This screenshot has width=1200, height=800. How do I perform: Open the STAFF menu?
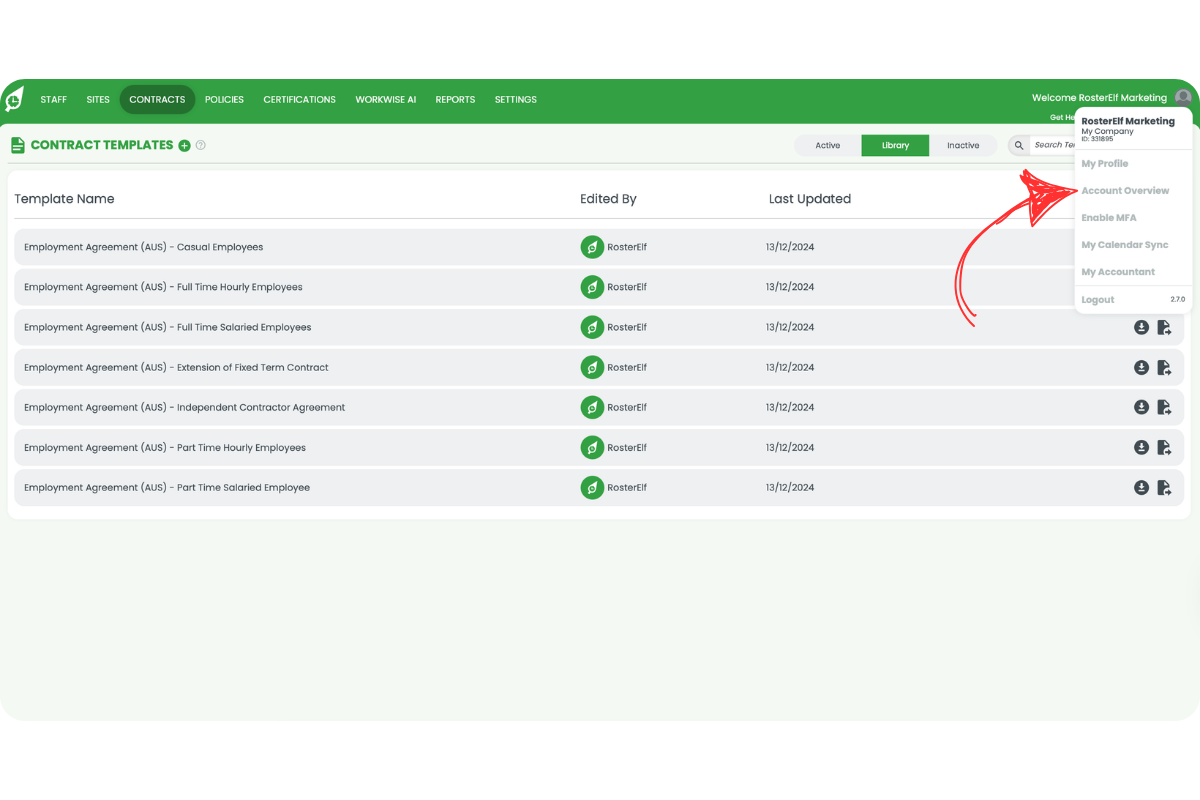pyautogui.click(x=54, y=100)
